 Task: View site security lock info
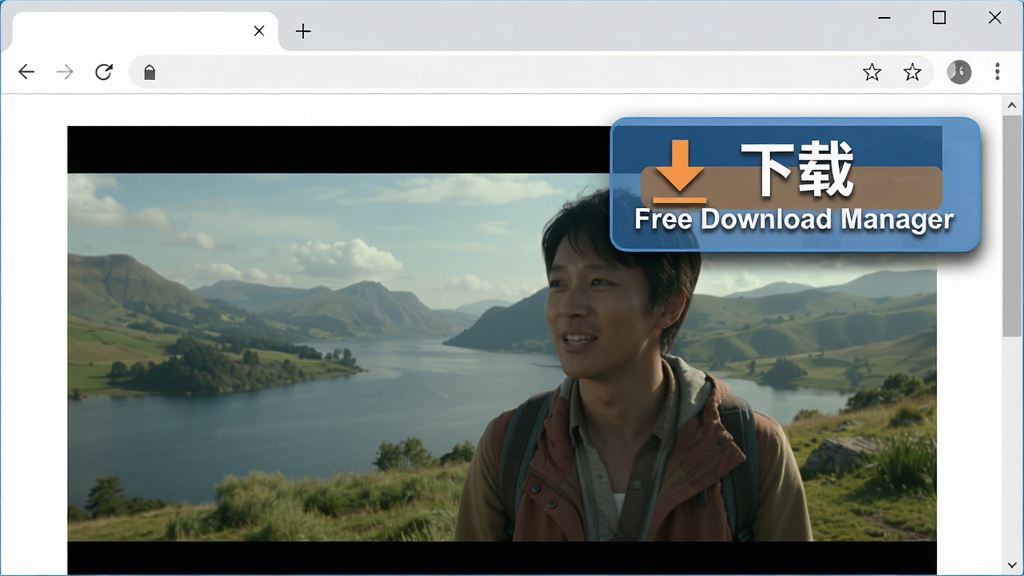pyautogui.click(x=150, y=72)
